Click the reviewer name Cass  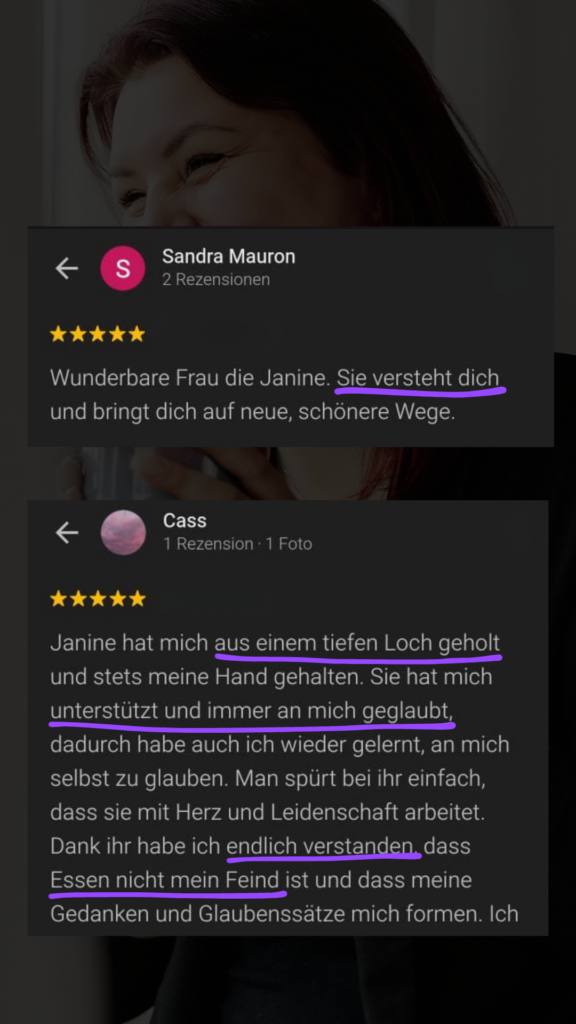click(185, 520)
